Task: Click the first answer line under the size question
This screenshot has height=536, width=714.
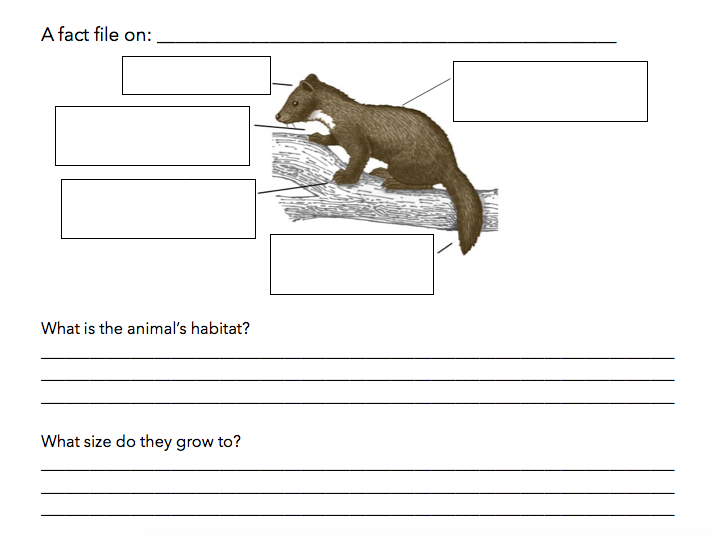Action: 357,470
